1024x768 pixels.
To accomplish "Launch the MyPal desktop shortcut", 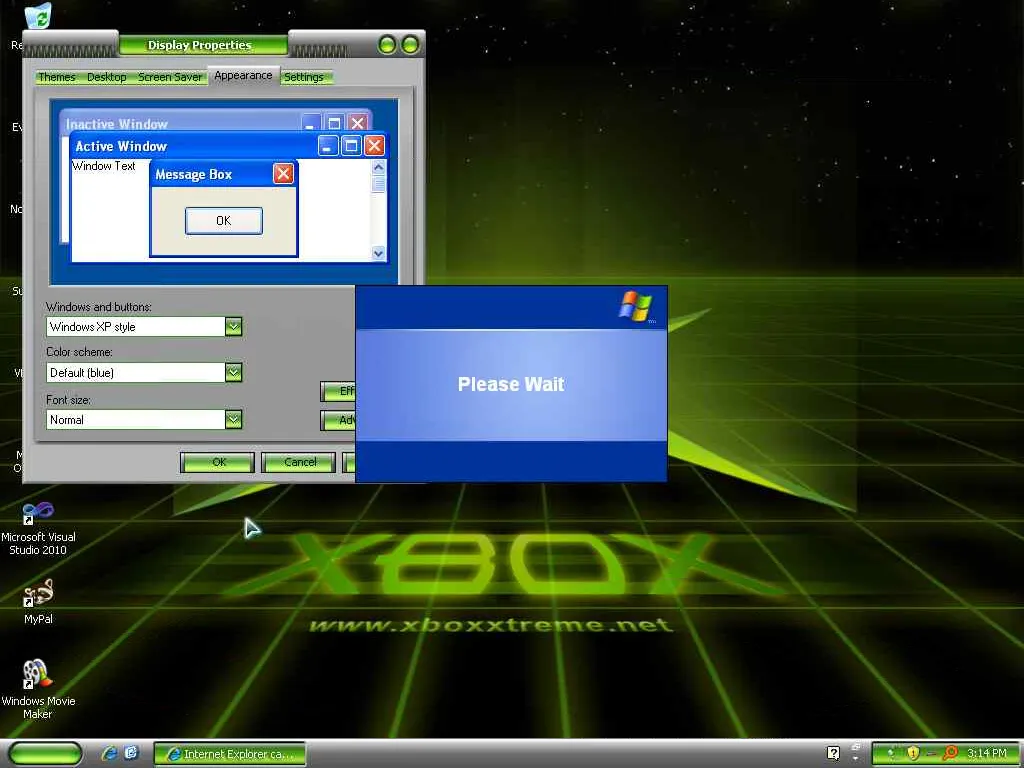I will (x=38, y=602).
